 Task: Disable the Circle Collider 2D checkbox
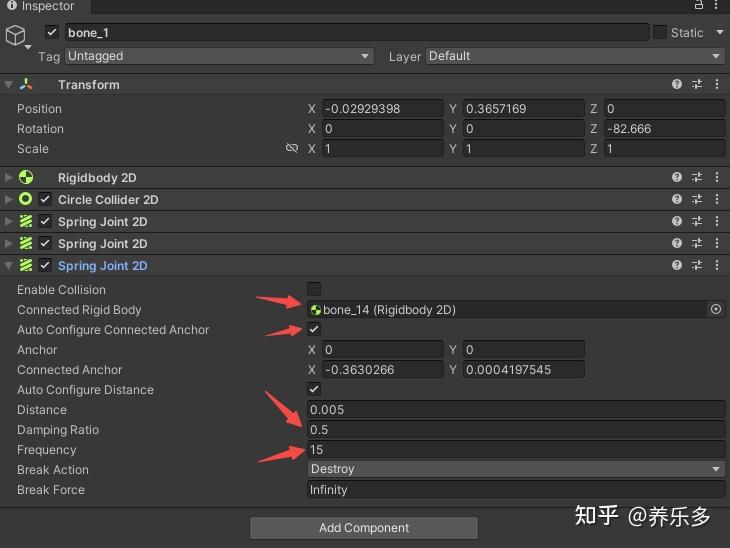(45, 199)
